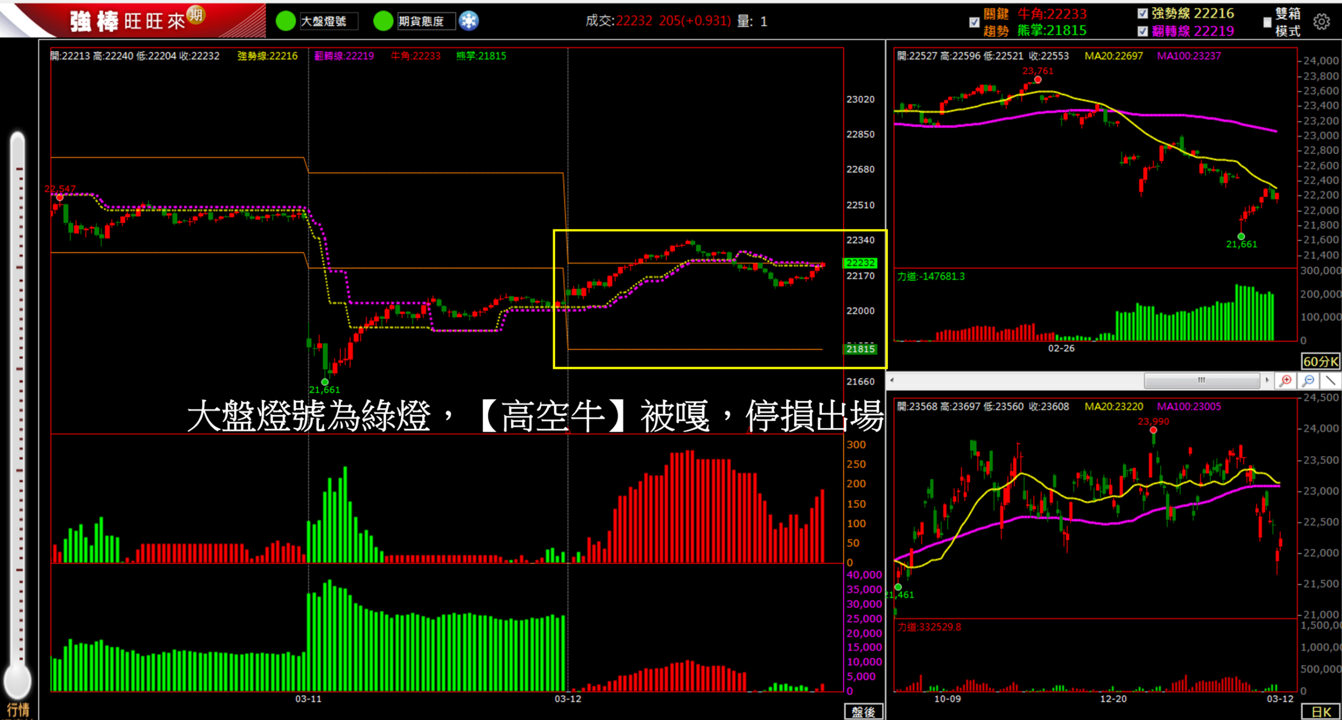Screen dimensions: 1342x720
Task: Click the MA100:23237 label on 60分K chart
Action: (1189, 56)
